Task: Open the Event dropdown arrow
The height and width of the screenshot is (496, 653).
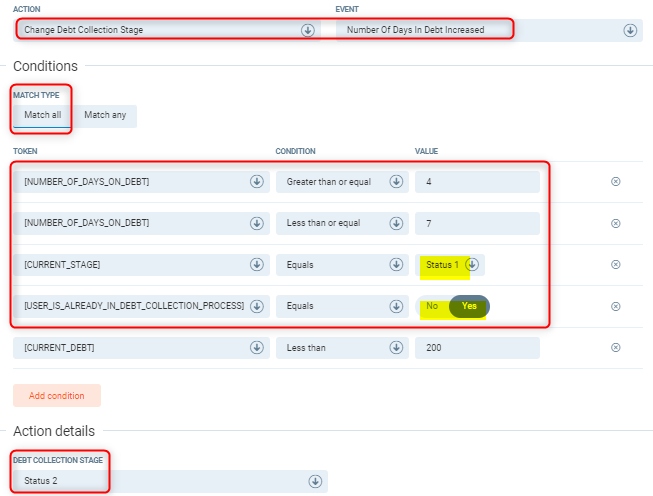Action: [630, 30]
